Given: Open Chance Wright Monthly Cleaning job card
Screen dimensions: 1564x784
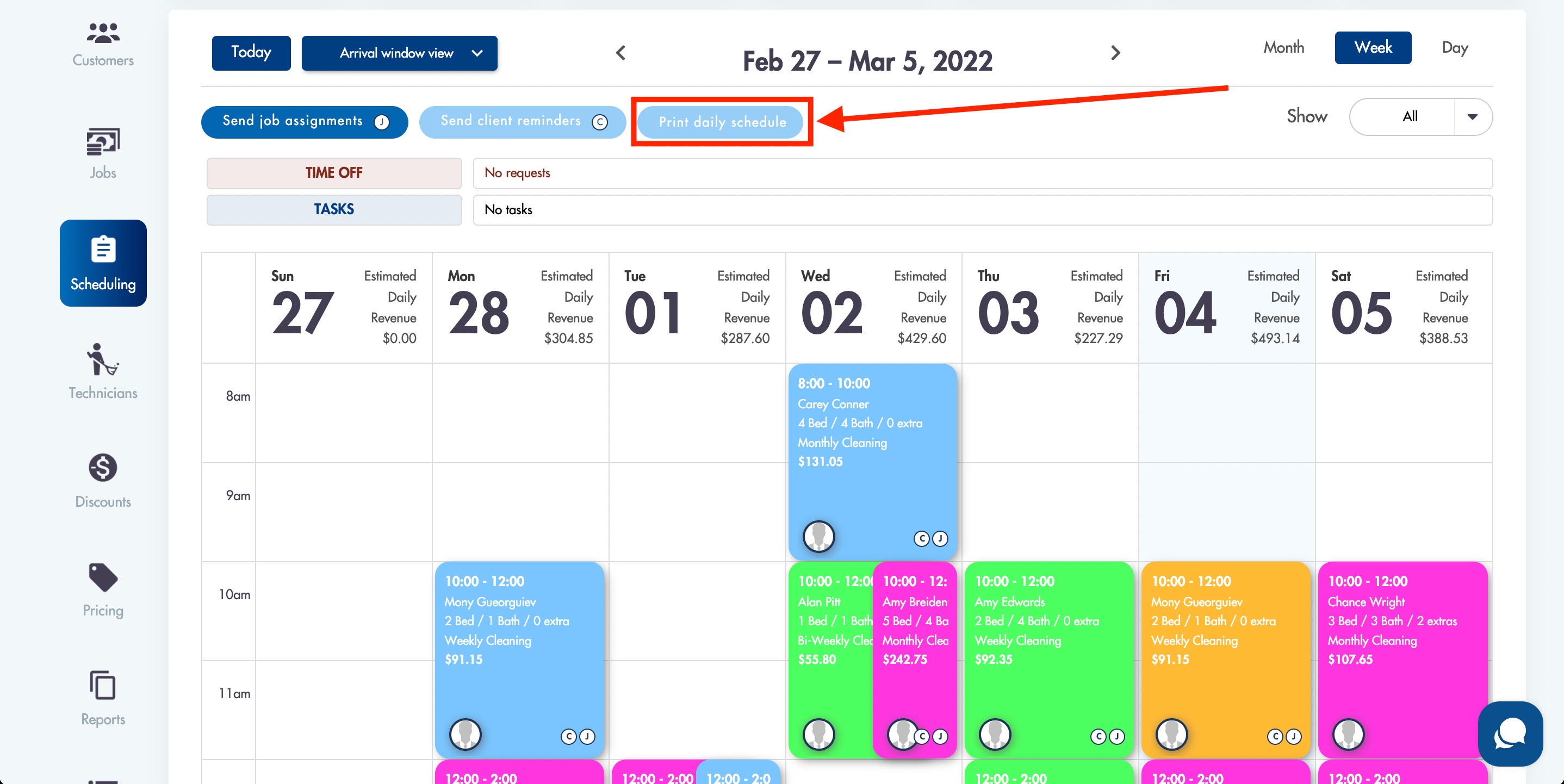Looking at the screenshot, I should click(1402, 659).
